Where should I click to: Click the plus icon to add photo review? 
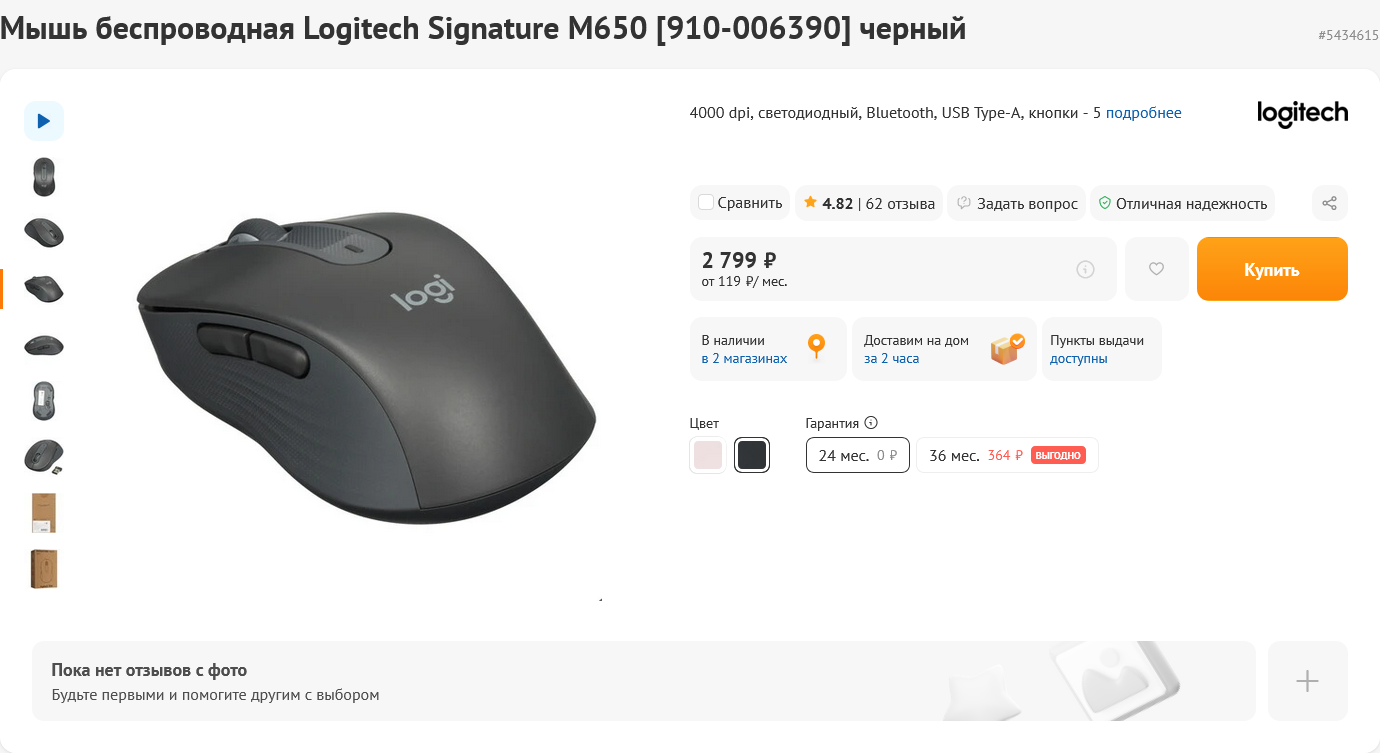click(1308, 681)
